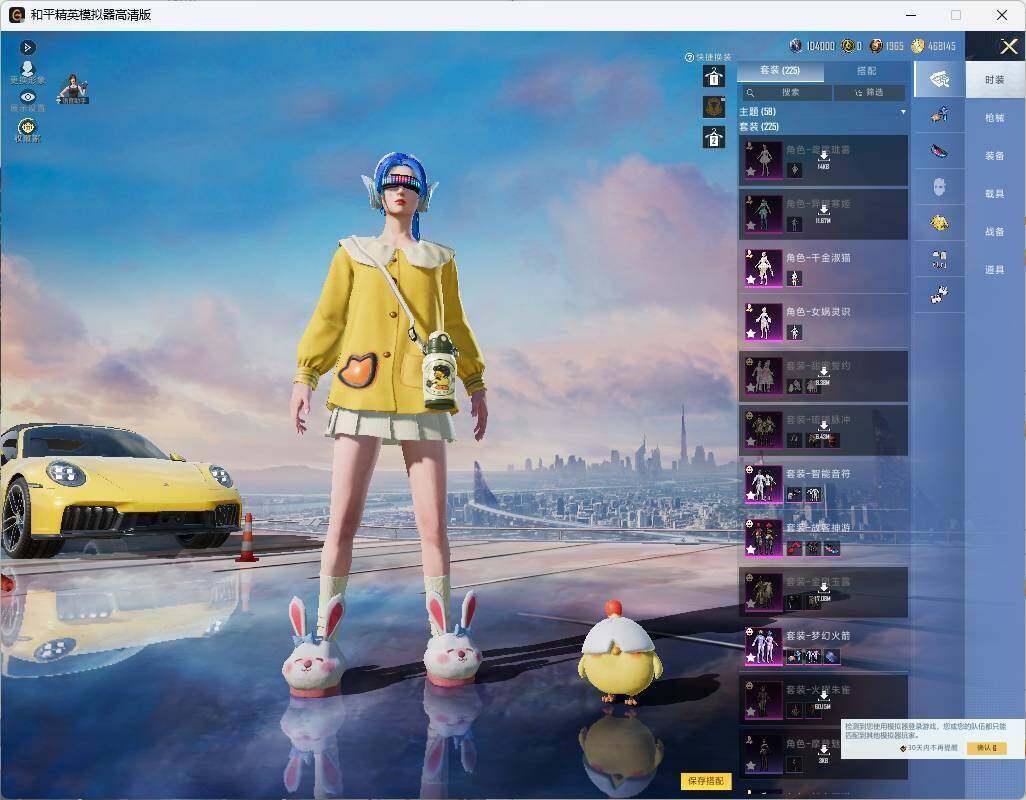Toggle favorite star on 角色-千金淑猫

coord(751,279)
